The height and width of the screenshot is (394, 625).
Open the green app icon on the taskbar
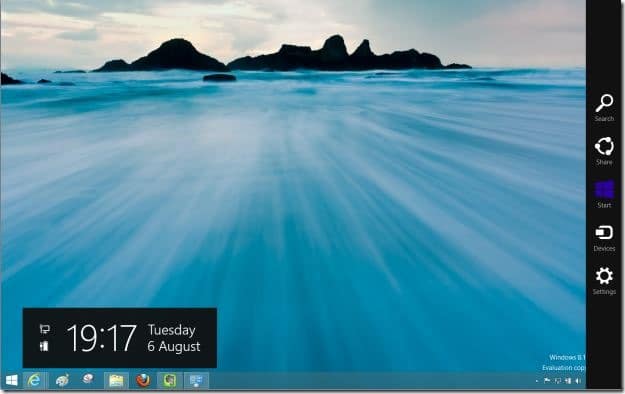coord(170,380)
